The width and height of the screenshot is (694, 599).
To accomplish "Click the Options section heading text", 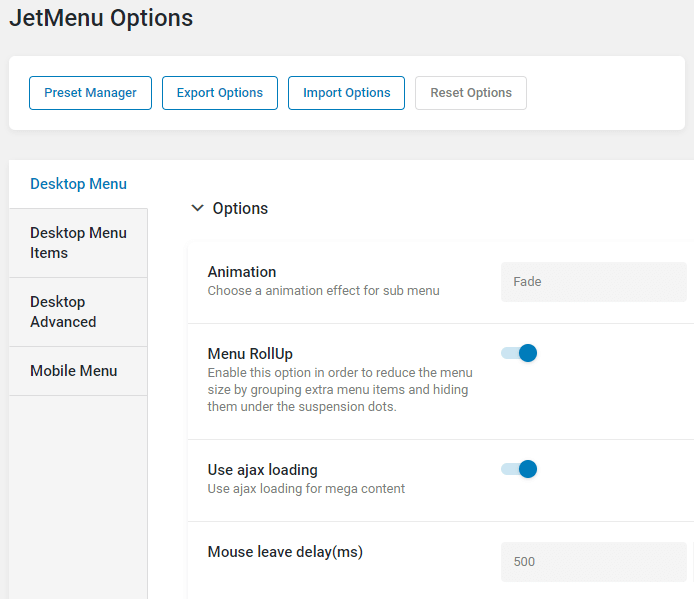I will (240, 209).
